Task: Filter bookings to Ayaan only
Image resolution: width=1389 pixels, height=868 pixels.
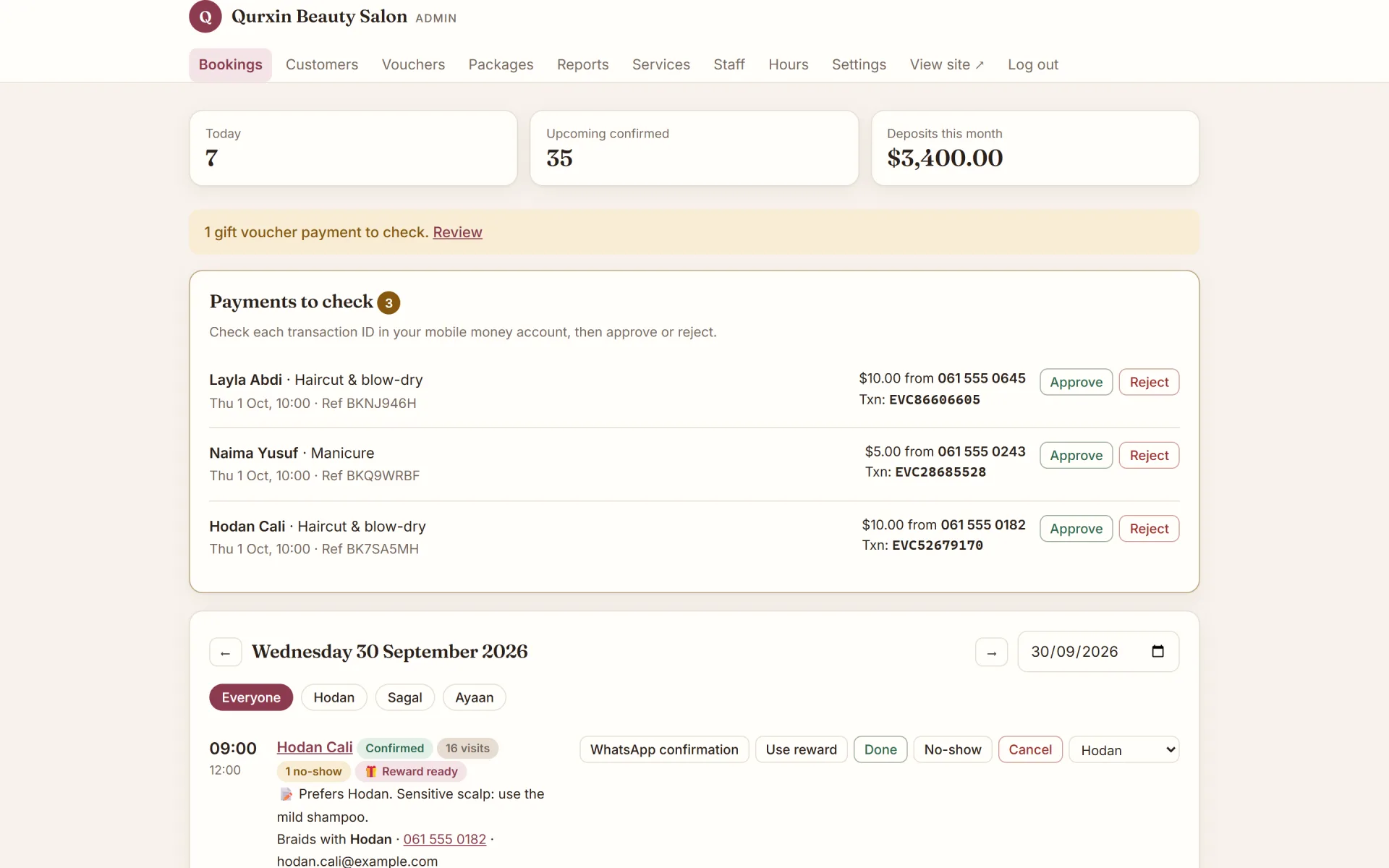Action: point(474,697)
